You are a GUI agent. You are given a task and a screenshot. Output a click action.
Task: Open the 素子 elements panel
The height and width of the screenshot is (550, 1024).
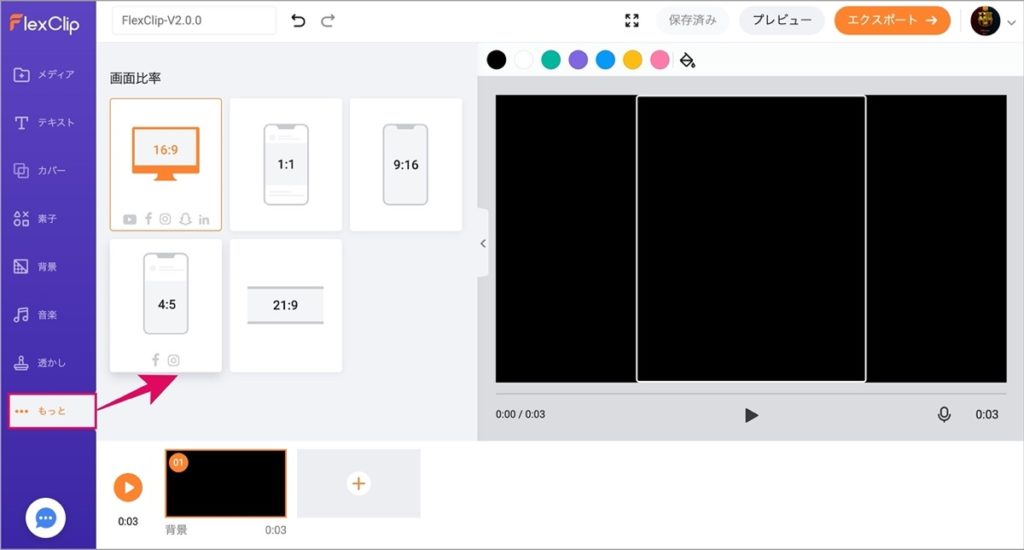click(x=36, y=219)
